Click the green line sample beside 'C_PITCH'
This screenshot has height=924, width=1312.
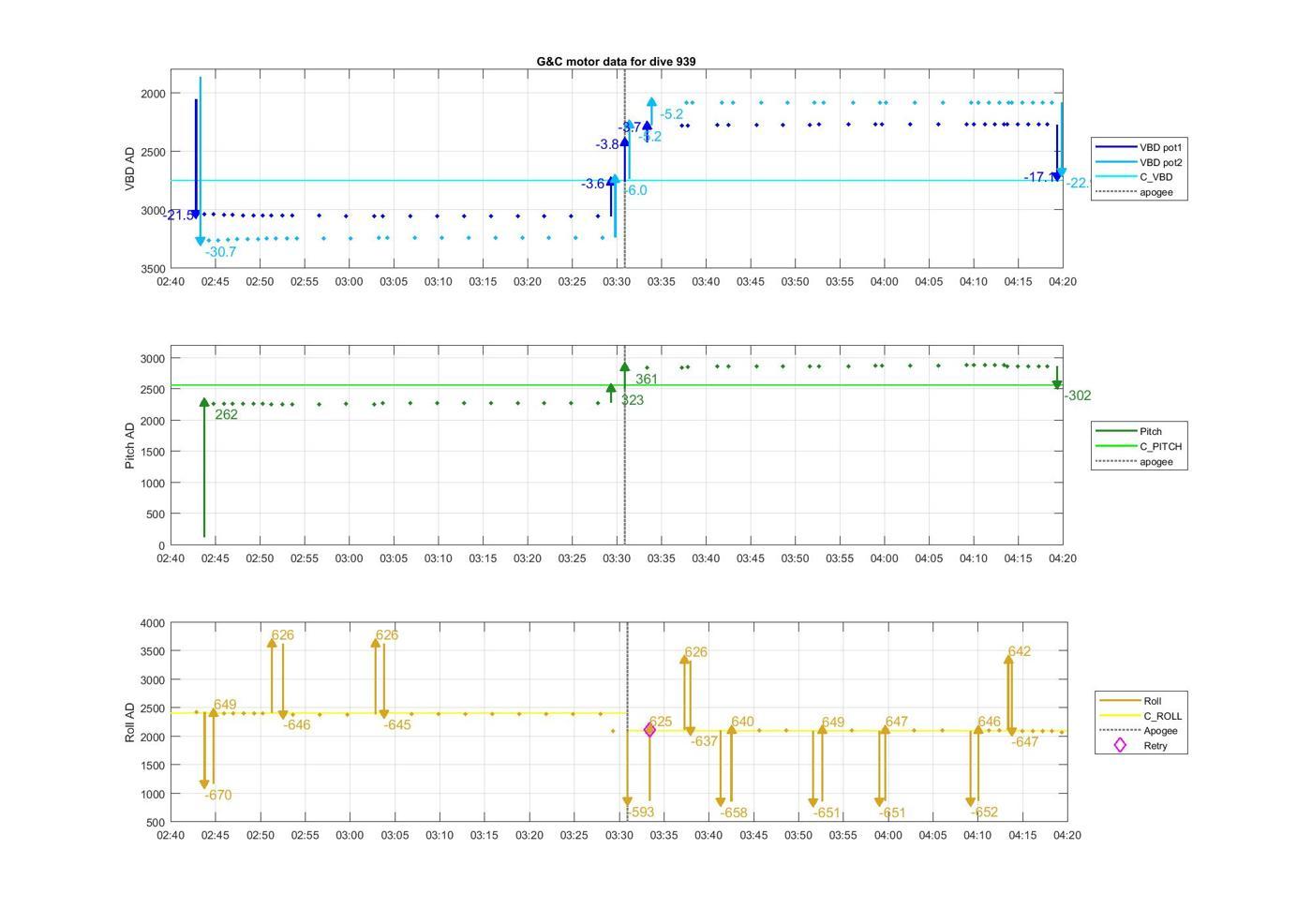click(x=1114, y=446)
